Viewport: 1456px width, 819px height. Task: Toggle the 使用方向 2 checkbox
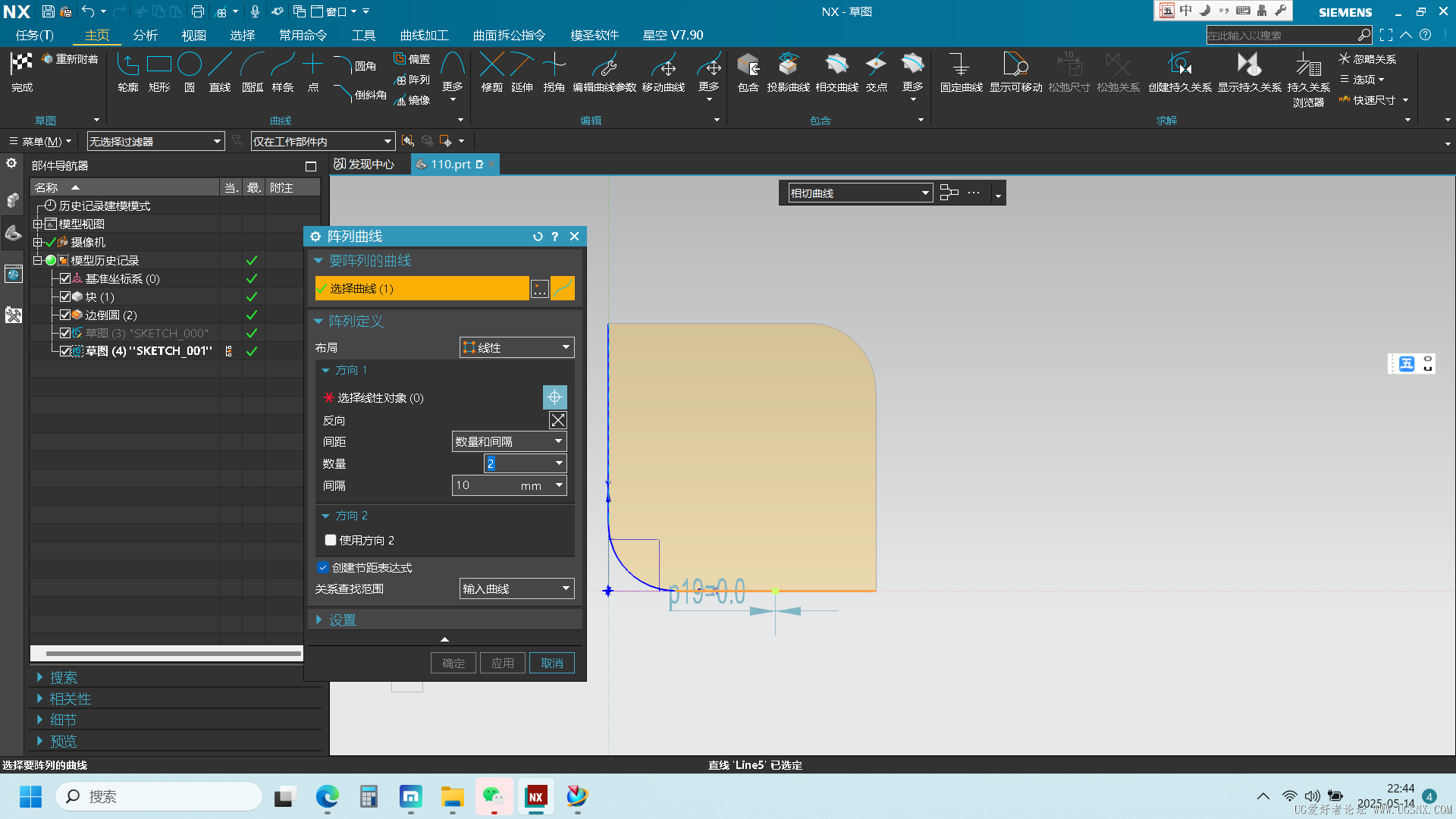tap(331, 540)
